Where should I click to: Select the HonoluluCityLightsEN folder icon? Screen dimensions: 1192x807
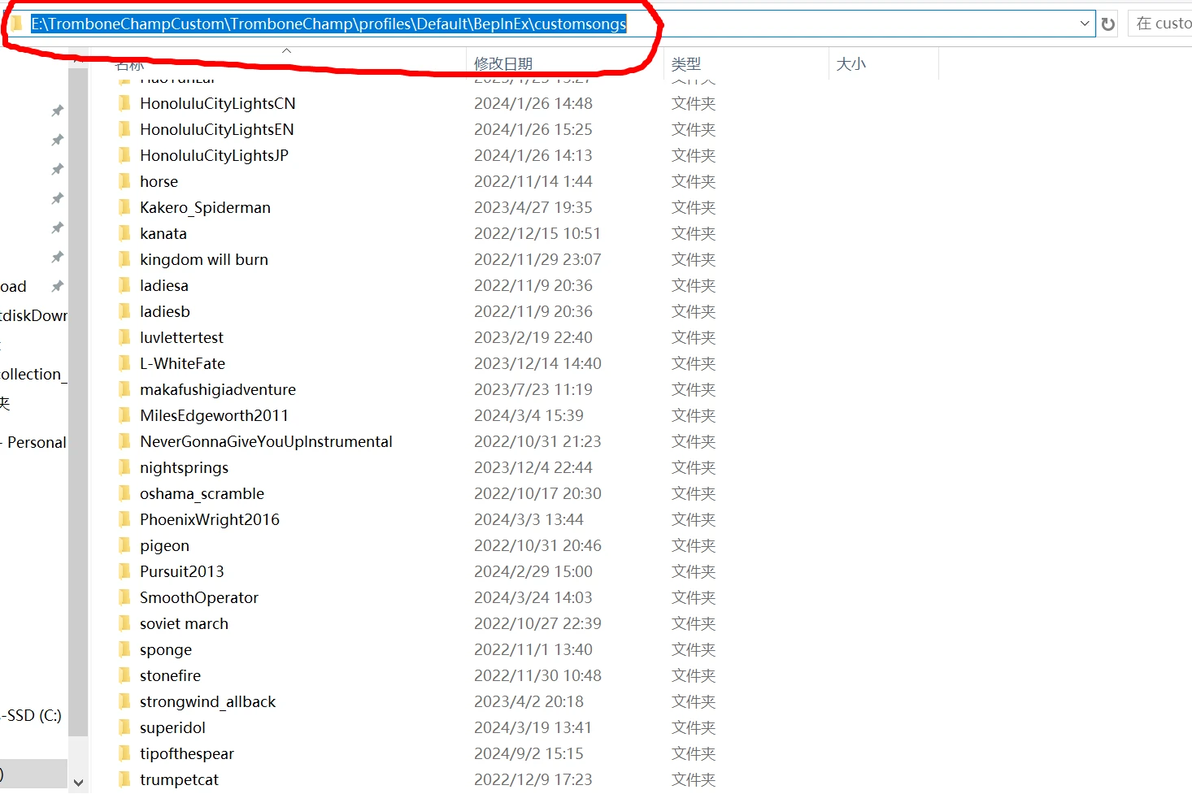125,129
